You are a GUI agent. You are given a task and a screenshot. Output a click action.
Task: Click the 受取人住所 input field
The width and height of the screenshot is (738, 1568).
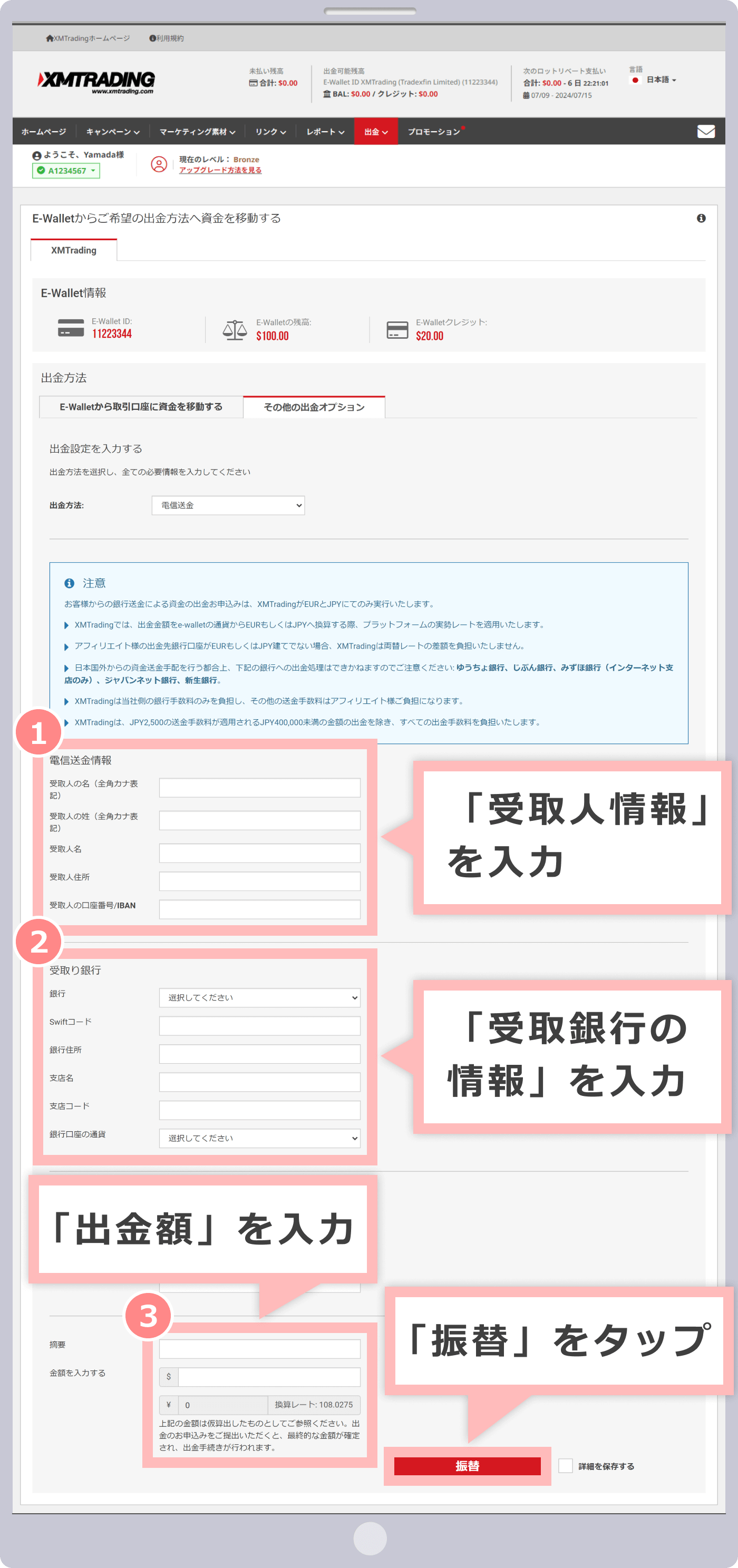click(x=259, y=881)
